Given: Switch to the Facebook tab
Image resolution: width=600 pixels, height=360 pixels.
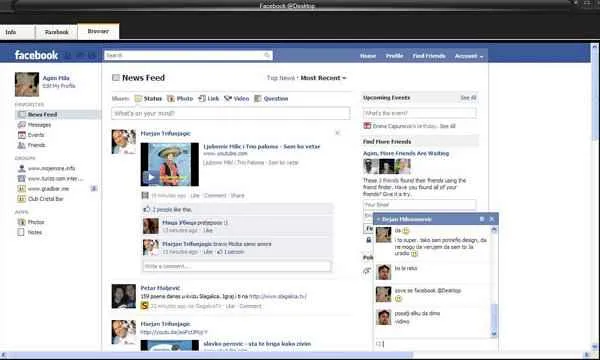Looking at the screenshot, I should click(57, 32).
